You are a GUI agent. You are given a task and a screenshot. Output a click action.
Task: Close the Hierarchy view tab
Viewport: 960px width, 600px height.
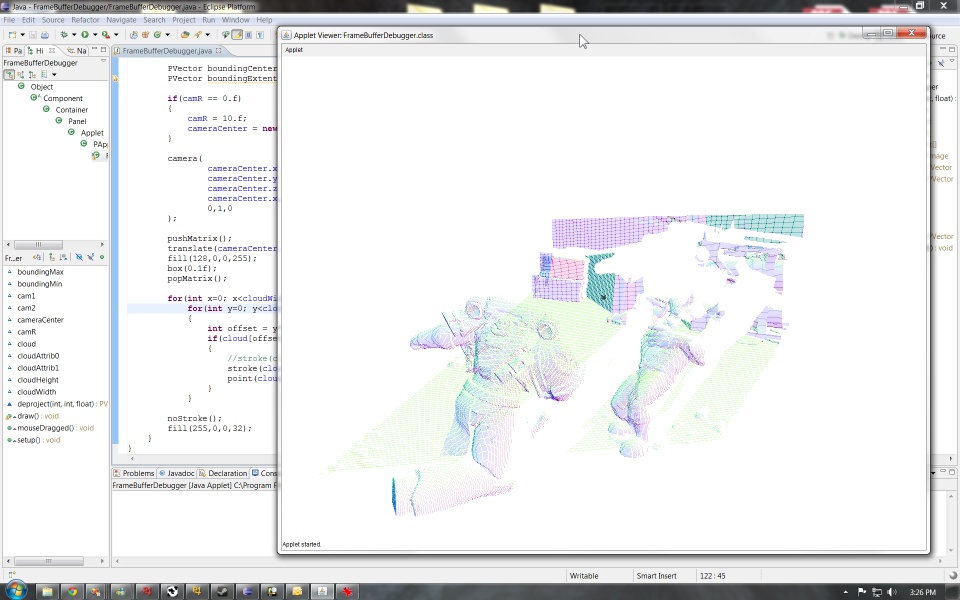(52, 50)
